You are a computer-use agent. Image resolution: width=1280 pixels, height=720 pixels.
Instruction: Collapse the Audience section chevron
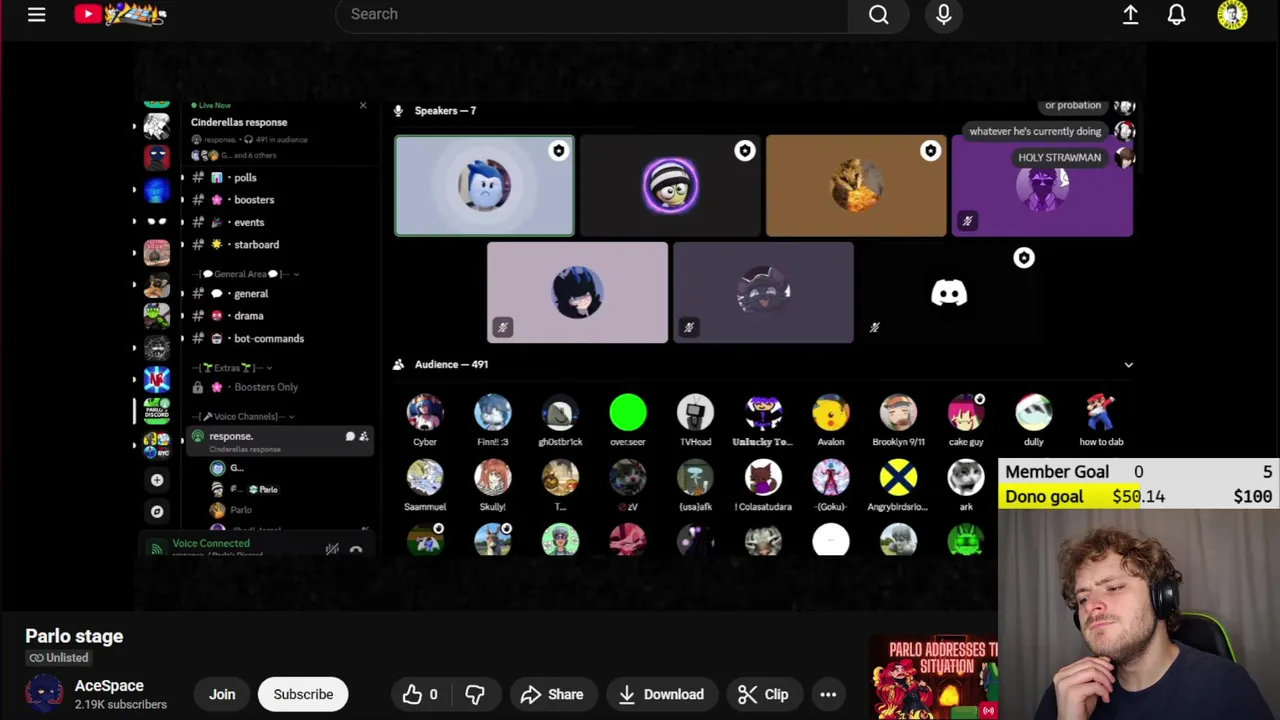[x=1128, y=365]
